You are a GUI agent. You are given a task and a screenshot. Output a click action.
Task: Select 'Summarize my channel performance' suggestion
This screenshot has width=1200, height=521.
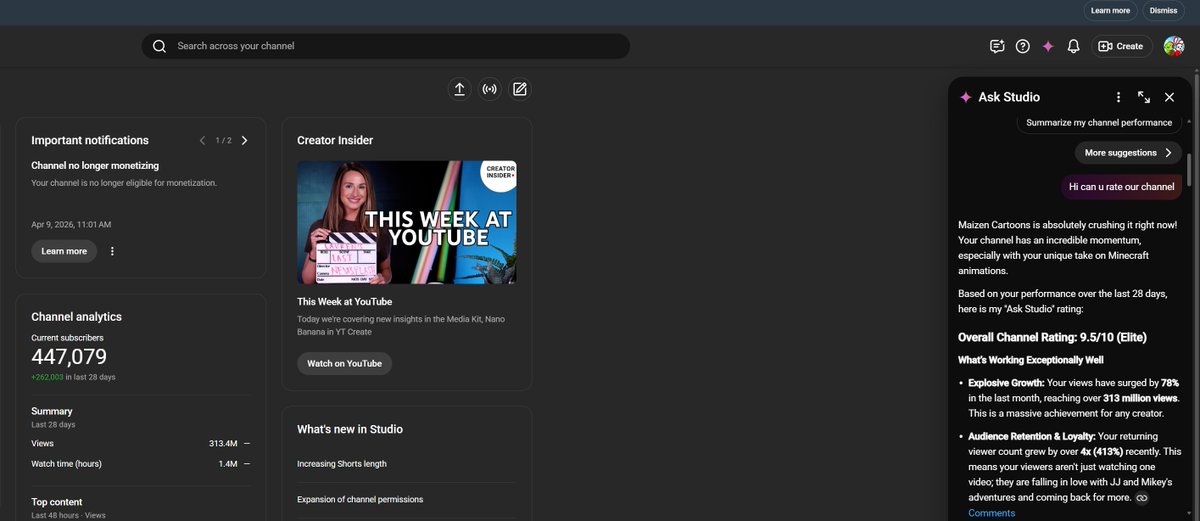[x=1099, y=122]
